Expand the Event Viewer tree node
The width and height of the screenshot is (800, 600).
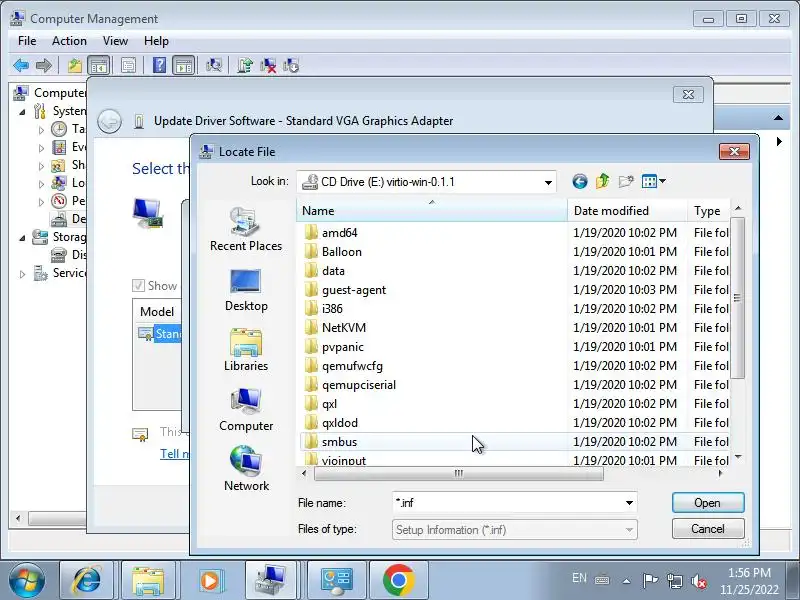click(41, 148)
